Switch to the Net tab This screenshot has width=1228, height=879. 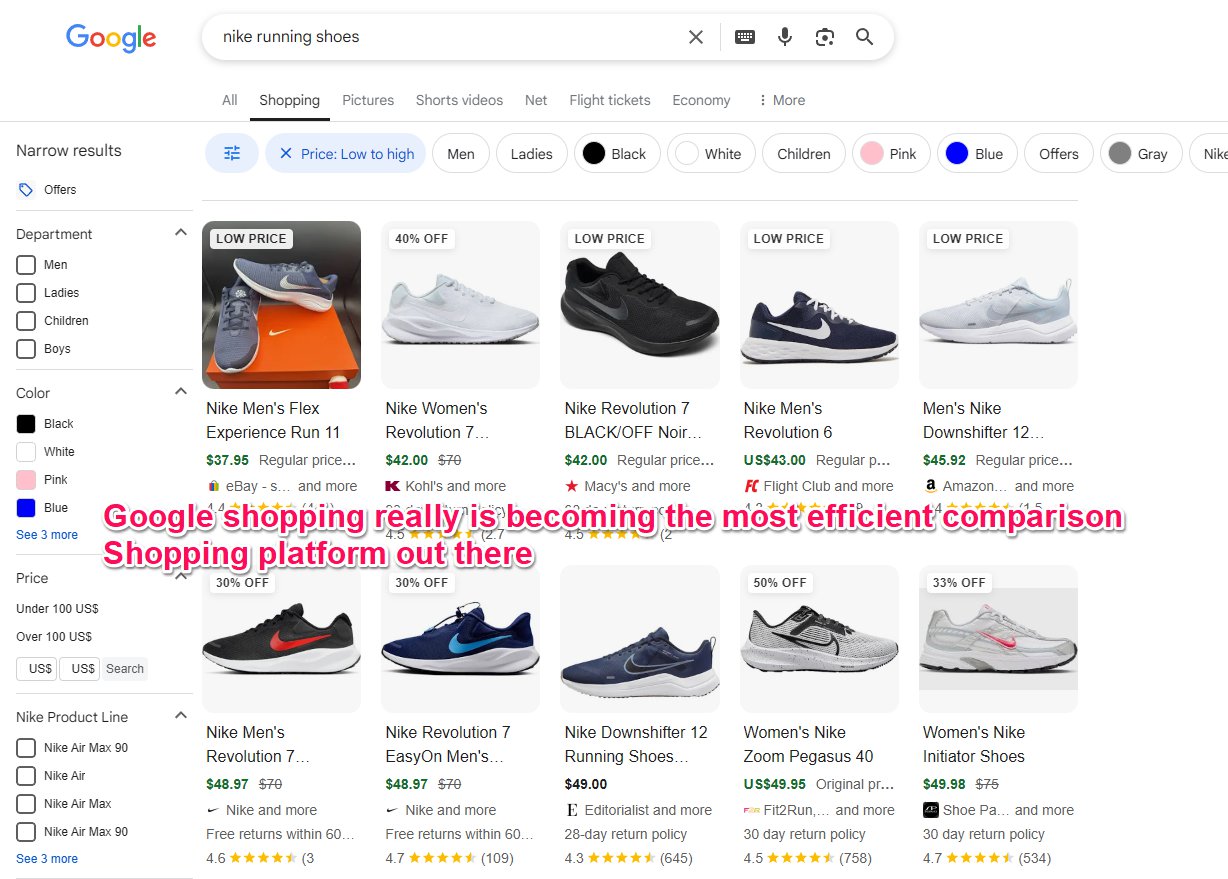coord(536,100)
